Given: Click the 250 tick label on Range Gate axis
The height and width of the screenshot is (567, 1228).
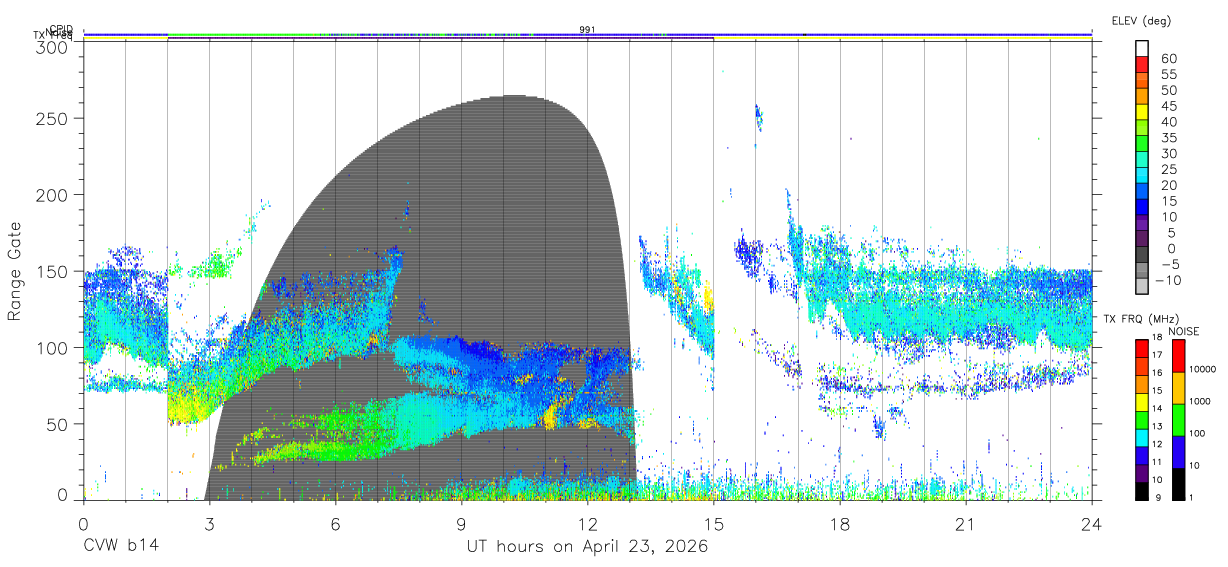Looking at the screenshot, I should (x=54, y=118).
